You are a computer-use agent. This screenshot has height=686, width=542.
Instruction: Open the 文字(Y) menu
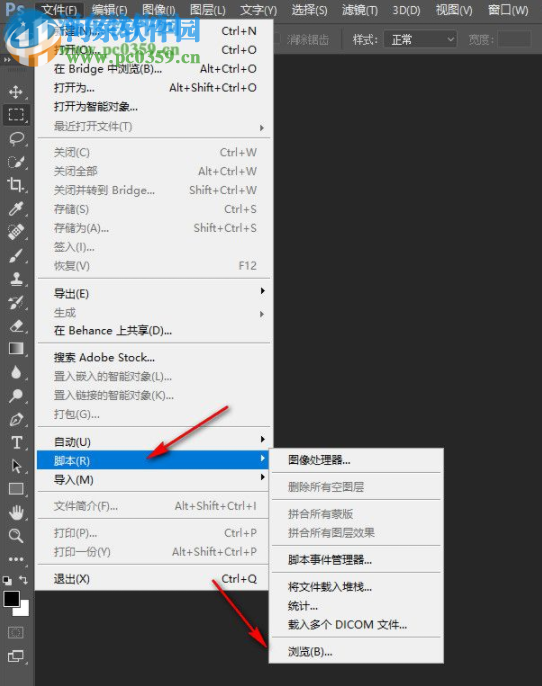point(259,10)
